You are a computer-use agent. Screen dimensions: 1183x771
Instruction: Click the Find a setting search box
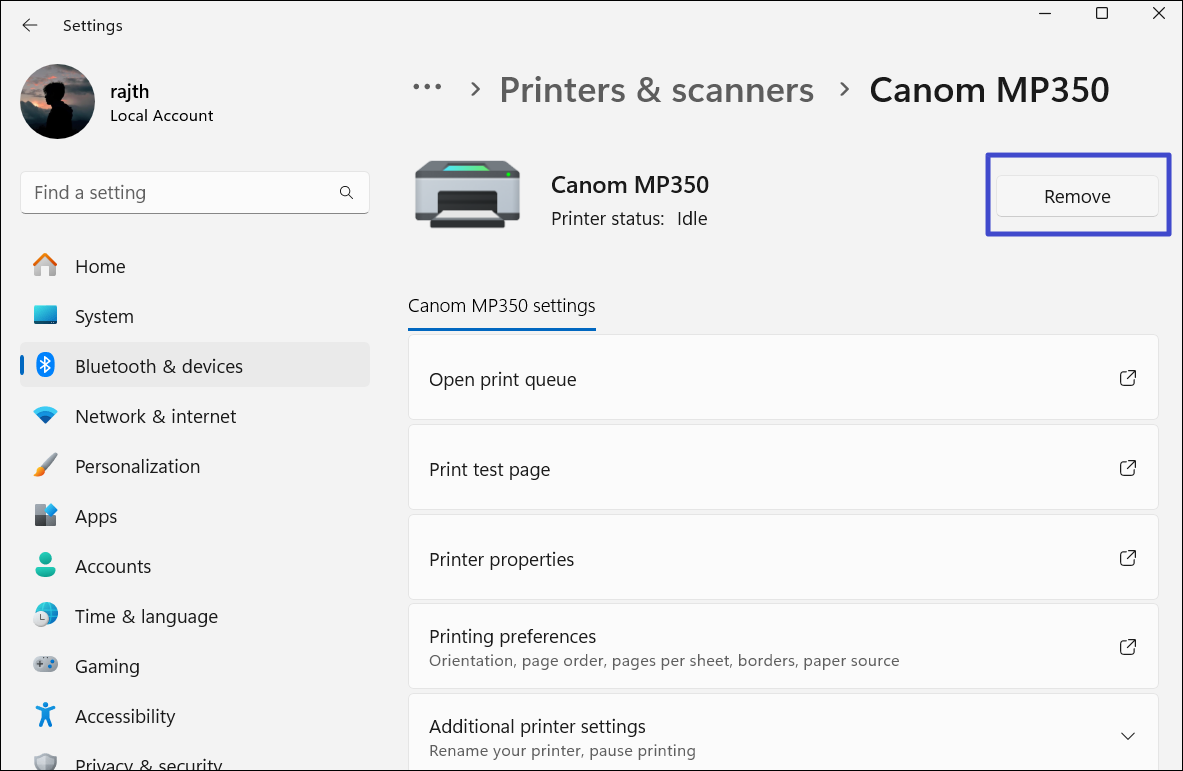(x=180, y=193)
